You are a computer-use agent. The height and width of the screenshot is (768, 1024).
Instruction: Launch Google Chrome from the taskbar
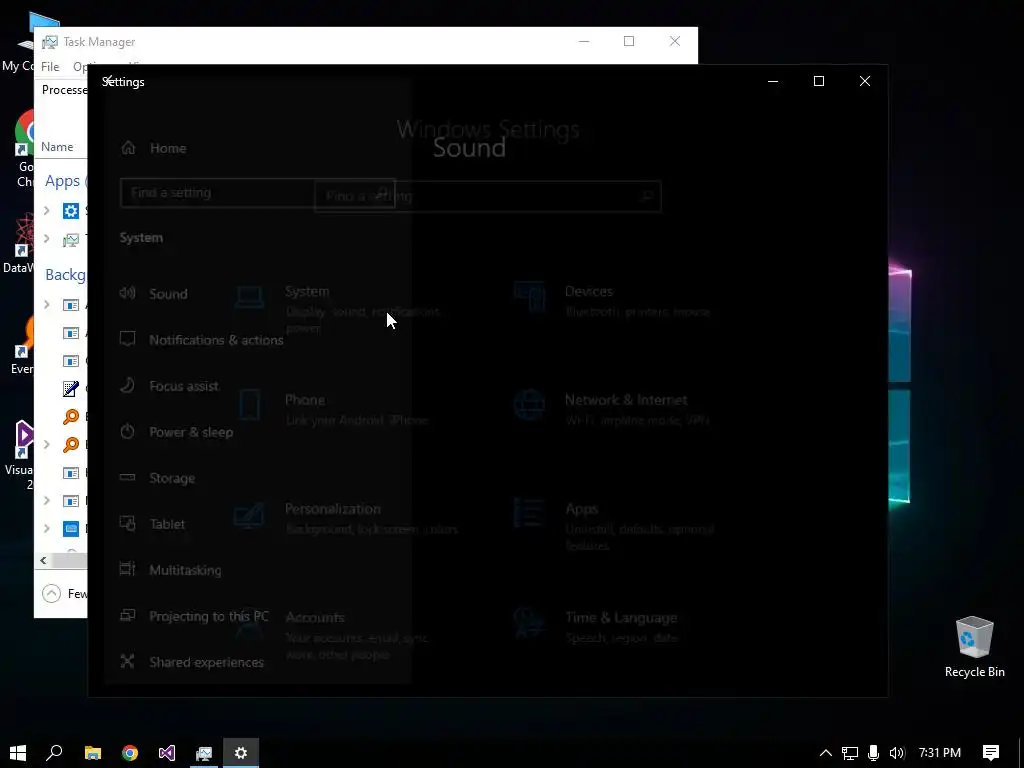click(x=130, y=753)
